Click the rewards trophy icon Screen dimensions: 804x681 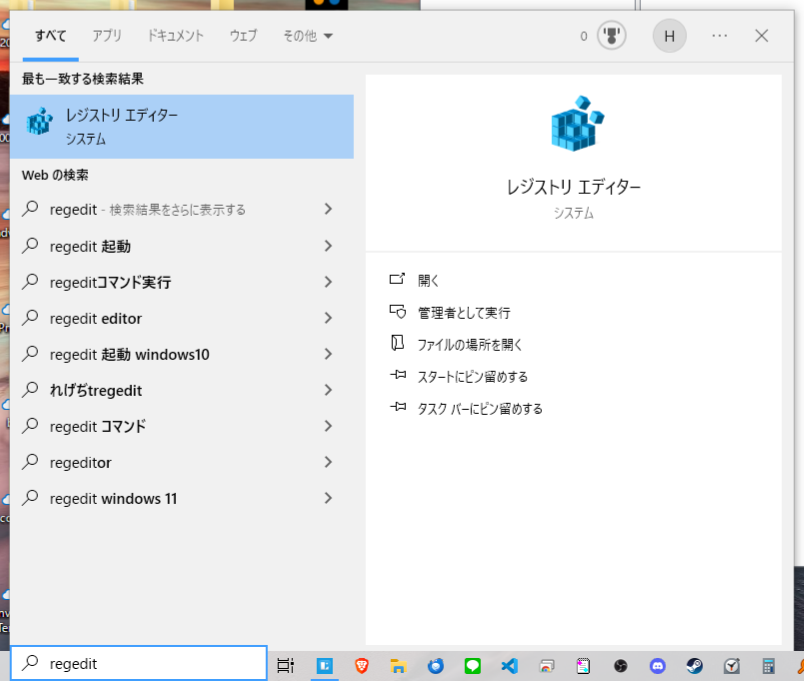point(611,36)
